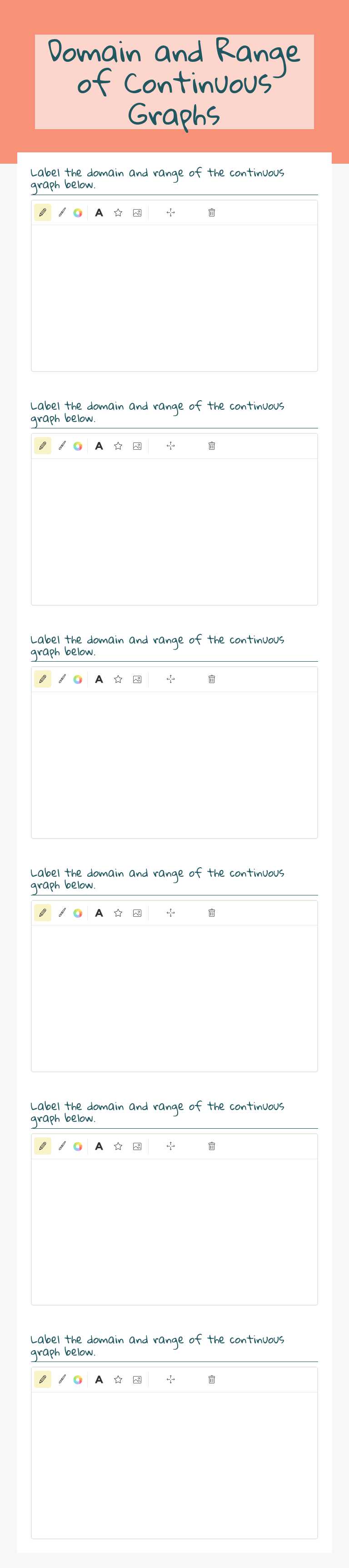Click the trash button in the second panel
This screenshot has height=1568, width=349.
point(211,446)
